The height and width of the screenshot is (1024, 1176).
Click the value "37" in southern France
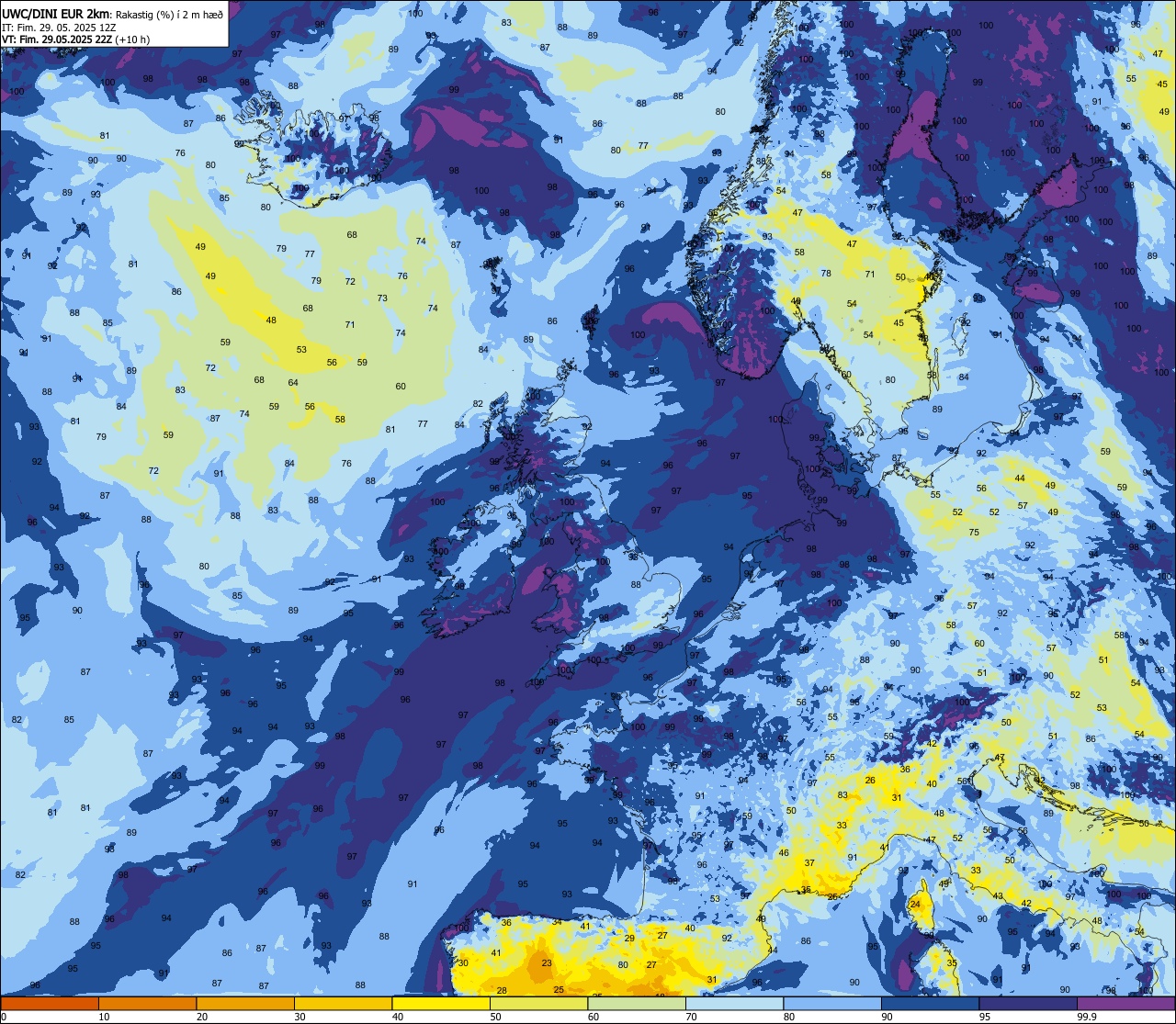(809, 863)
